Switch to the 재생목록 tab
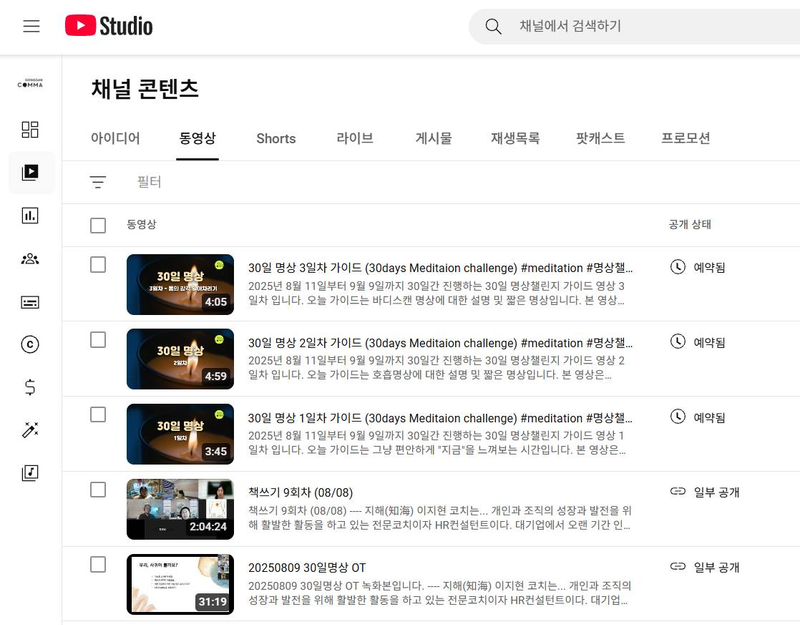The height and width of the screenshot is (625, 800). click(x=515, y=138)
